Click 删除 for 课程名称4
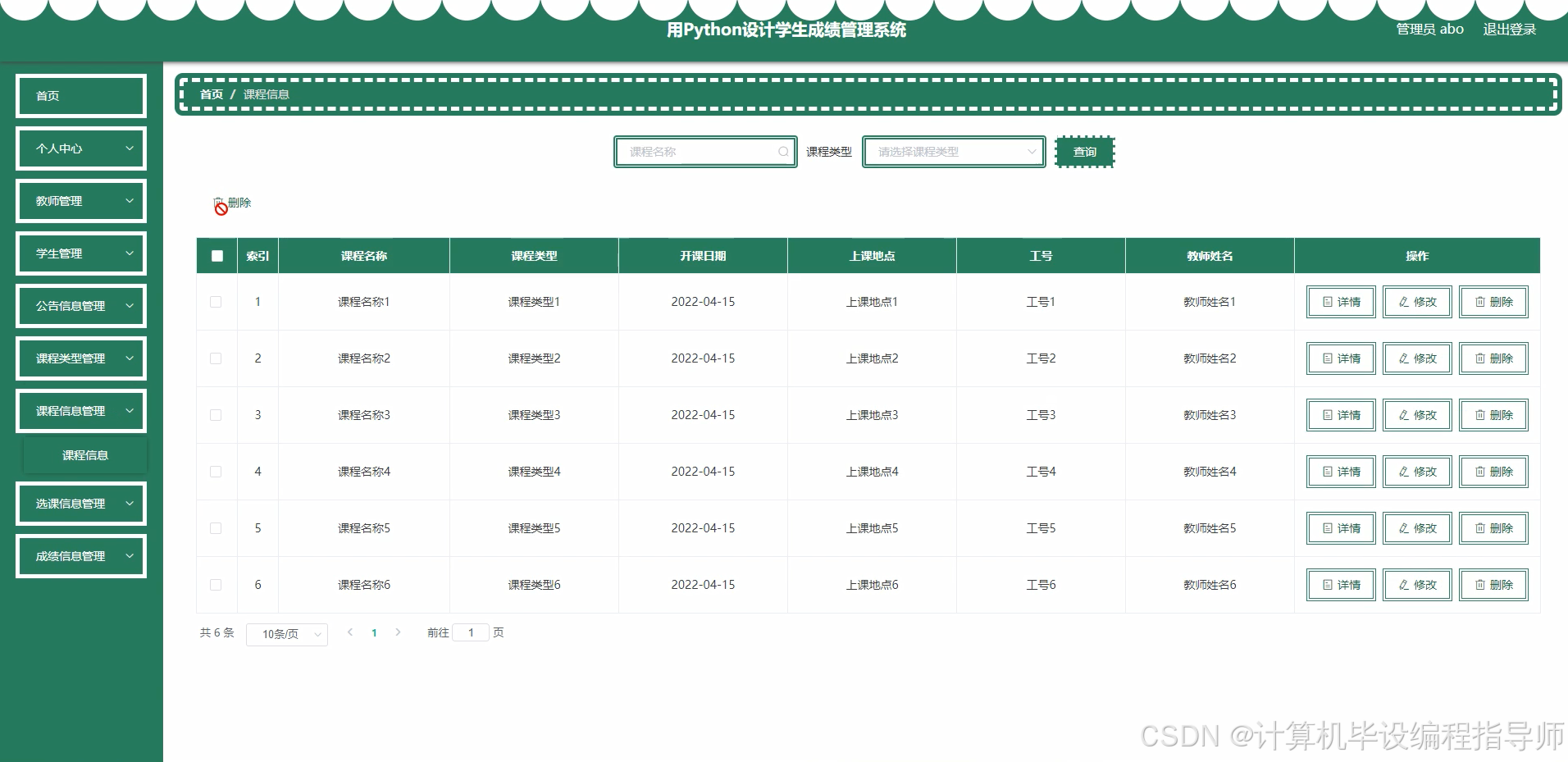The height and width of the screenshot is (762, 1568). pyautogui.click(x=1493, y=472)
